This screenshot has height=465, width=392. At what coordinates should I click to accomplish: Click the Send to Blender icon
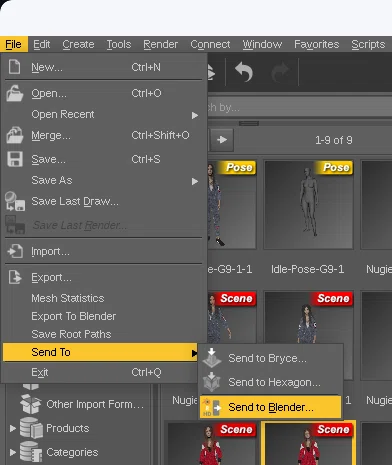[x=212, y=407]
